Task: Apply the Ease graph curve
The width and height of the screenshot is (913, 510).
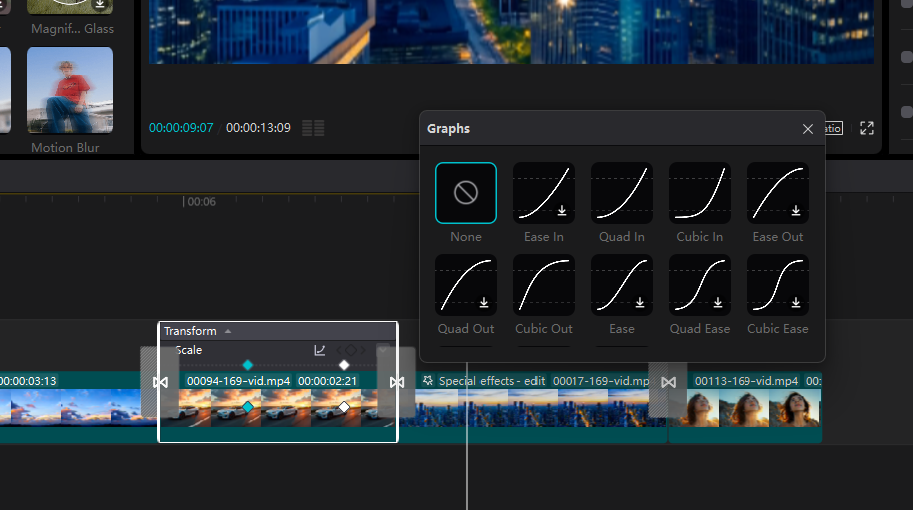Action: pyautogui.click(x=621, y=285)
